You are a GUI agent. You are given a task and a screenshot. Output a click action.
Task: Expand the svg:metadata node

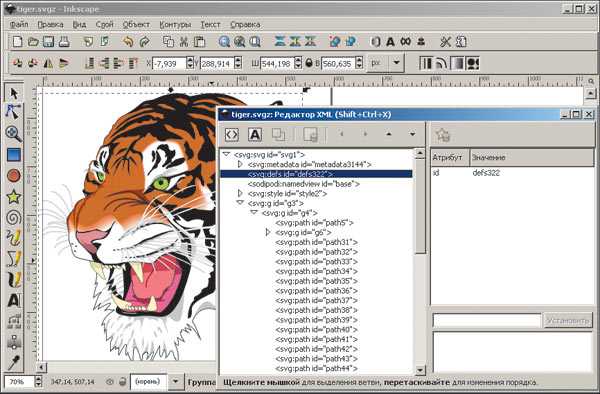tap(240, 164)
